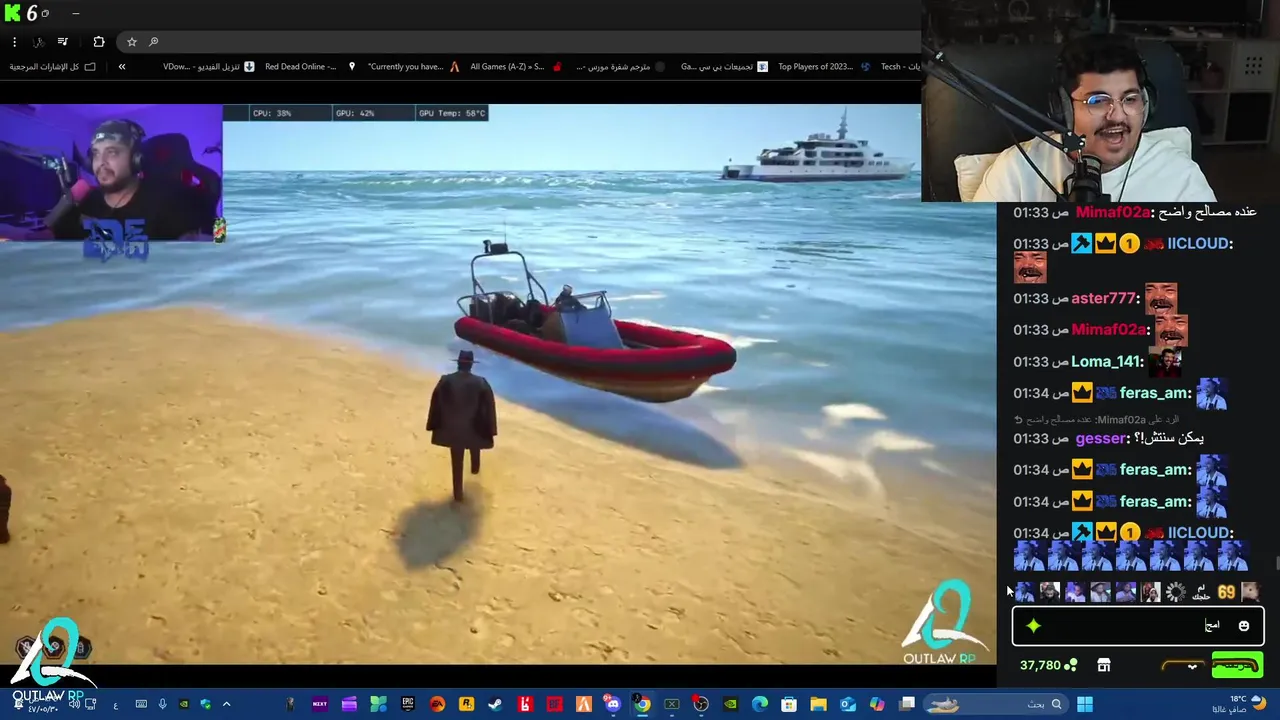Show hidden system tray icons

coord(226,704)
